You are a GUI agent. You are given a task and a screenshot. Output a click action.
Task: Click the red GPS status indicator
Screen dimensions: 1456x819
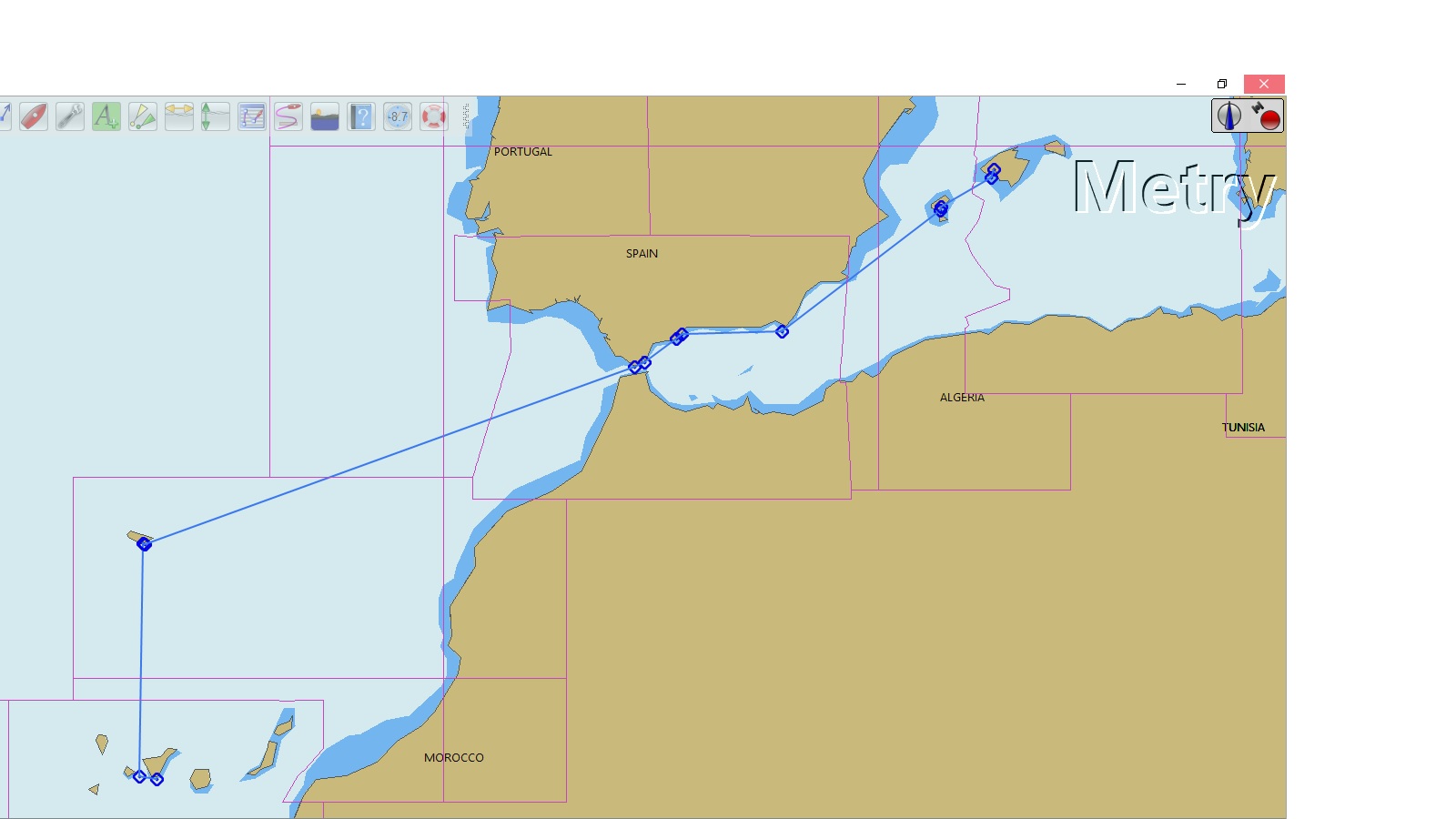tap(1266, 116)
